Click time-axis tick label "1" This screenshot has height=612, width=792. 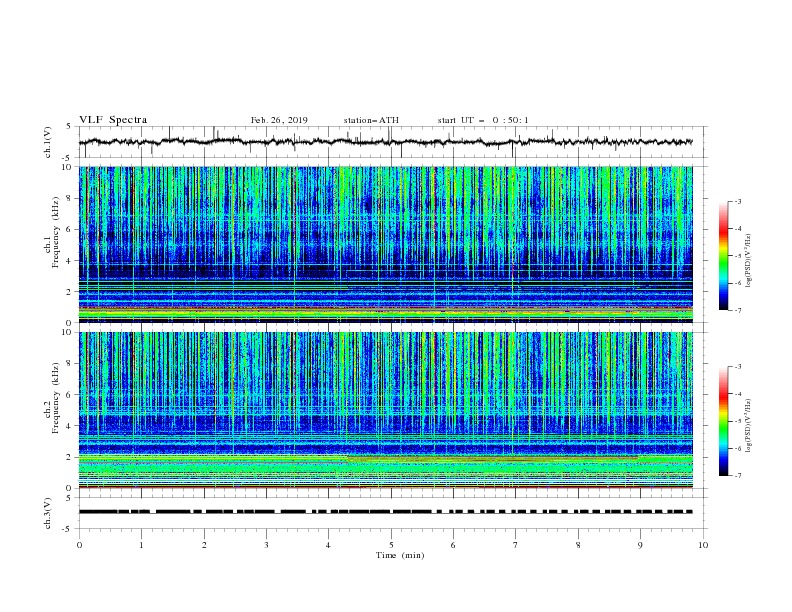pos(141,545)
